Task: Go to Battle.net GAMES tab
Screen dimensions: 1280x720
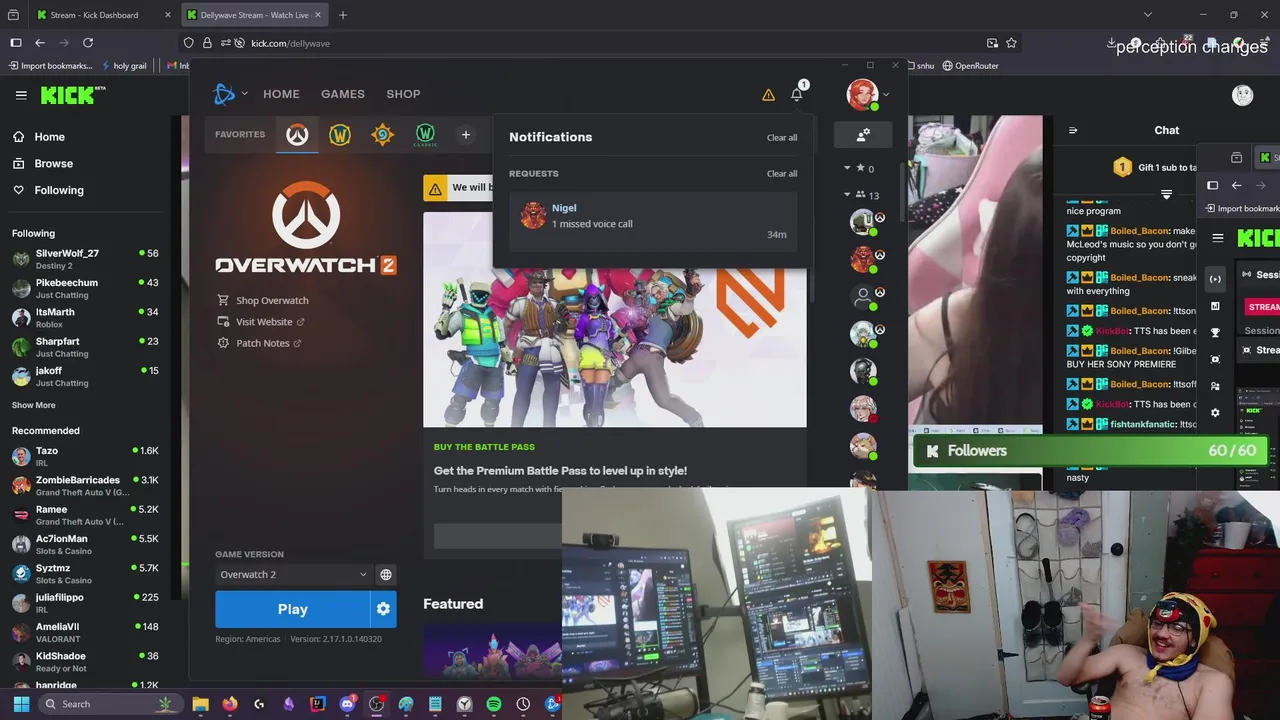Action: click(x=343, y=94)
